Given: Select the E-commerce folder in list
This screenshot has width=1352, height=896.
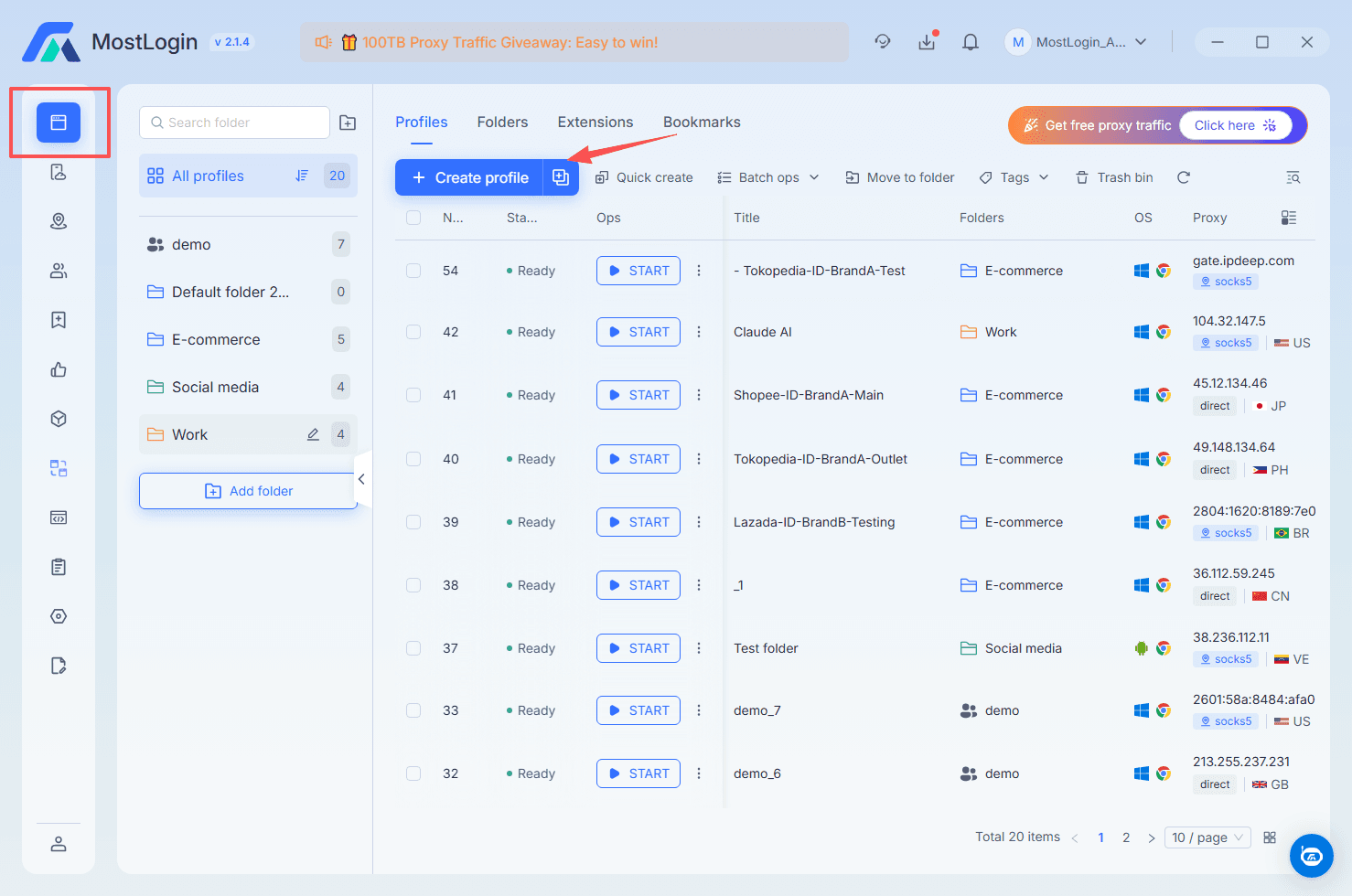Looking at the screenshot, I should pos(248,339).
